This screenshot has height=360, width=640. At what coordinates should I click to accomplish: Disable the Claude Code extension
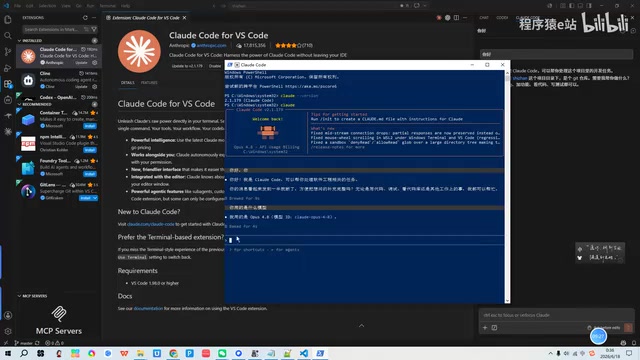[x=215, y=66]
